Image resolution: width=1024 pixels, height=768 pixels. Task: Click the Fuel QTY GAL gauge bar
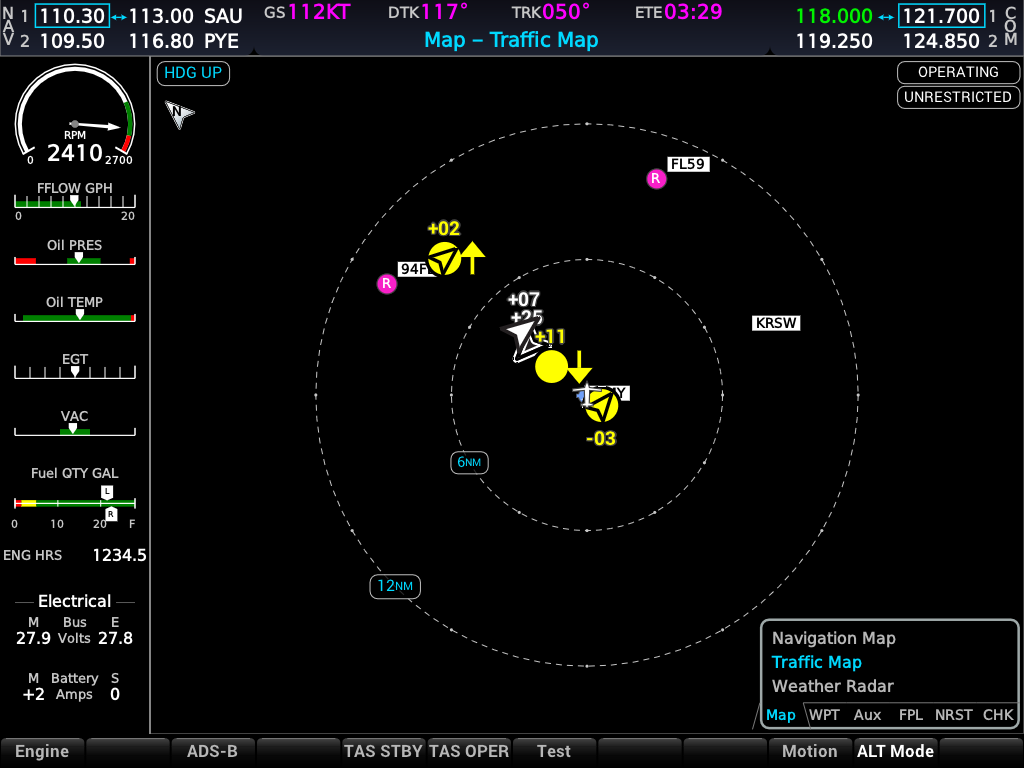click(x=75, y=503)
